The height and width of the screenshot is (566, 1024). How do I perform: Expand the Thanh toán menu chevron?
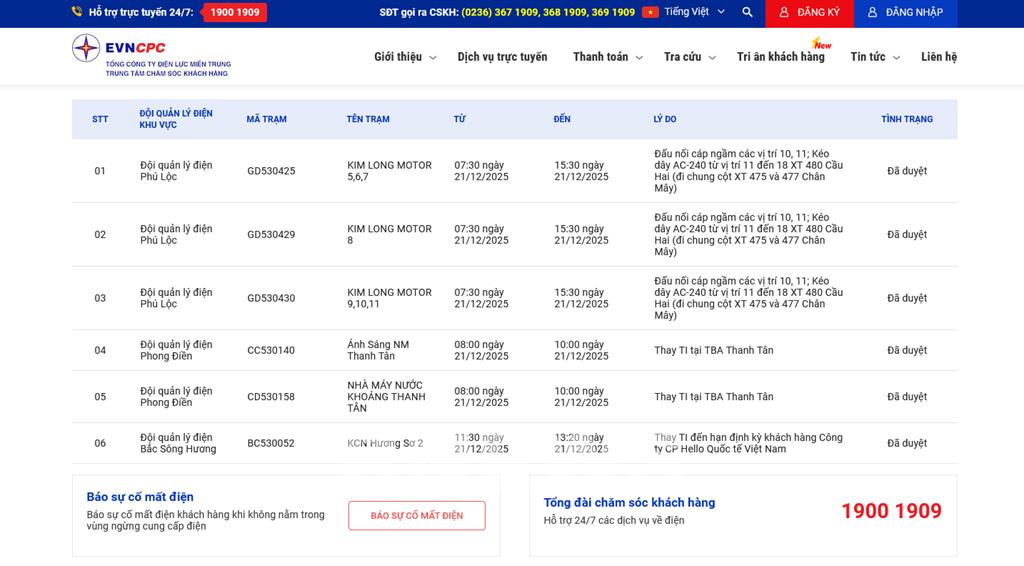click(x=639, y=58)
